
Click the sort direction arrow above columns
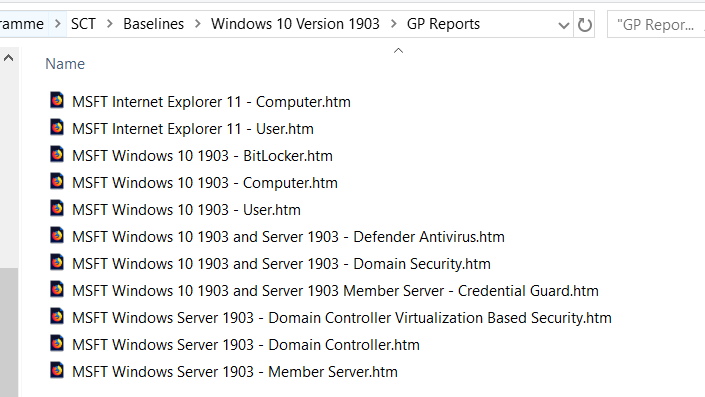pyautogui.click(x=398, y=51)
